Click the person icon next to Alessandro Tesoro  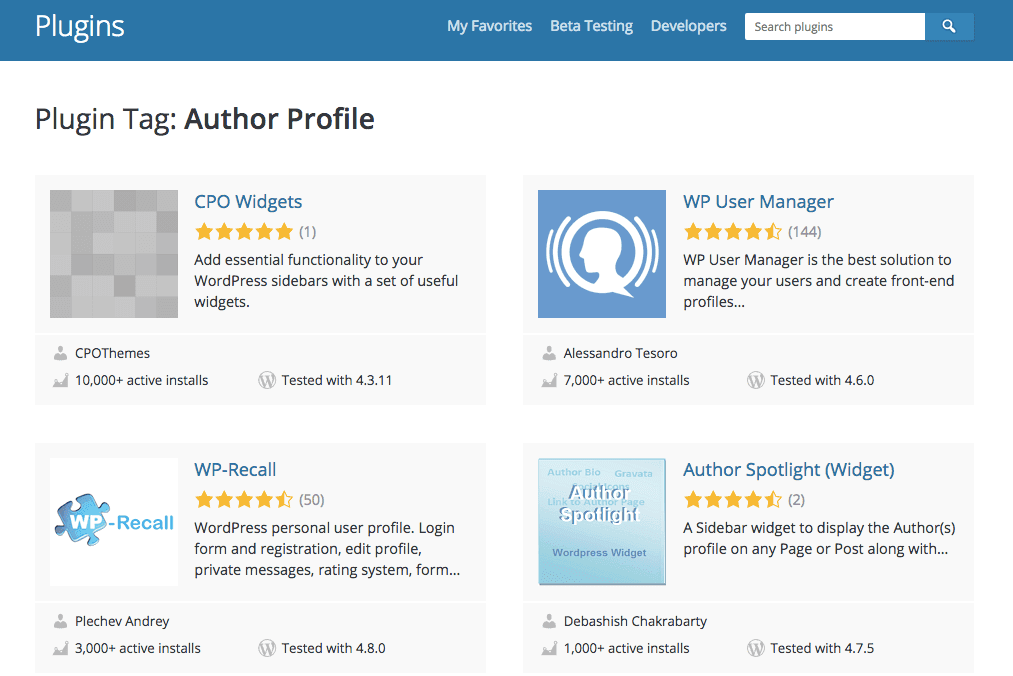[x=549, y=353]
